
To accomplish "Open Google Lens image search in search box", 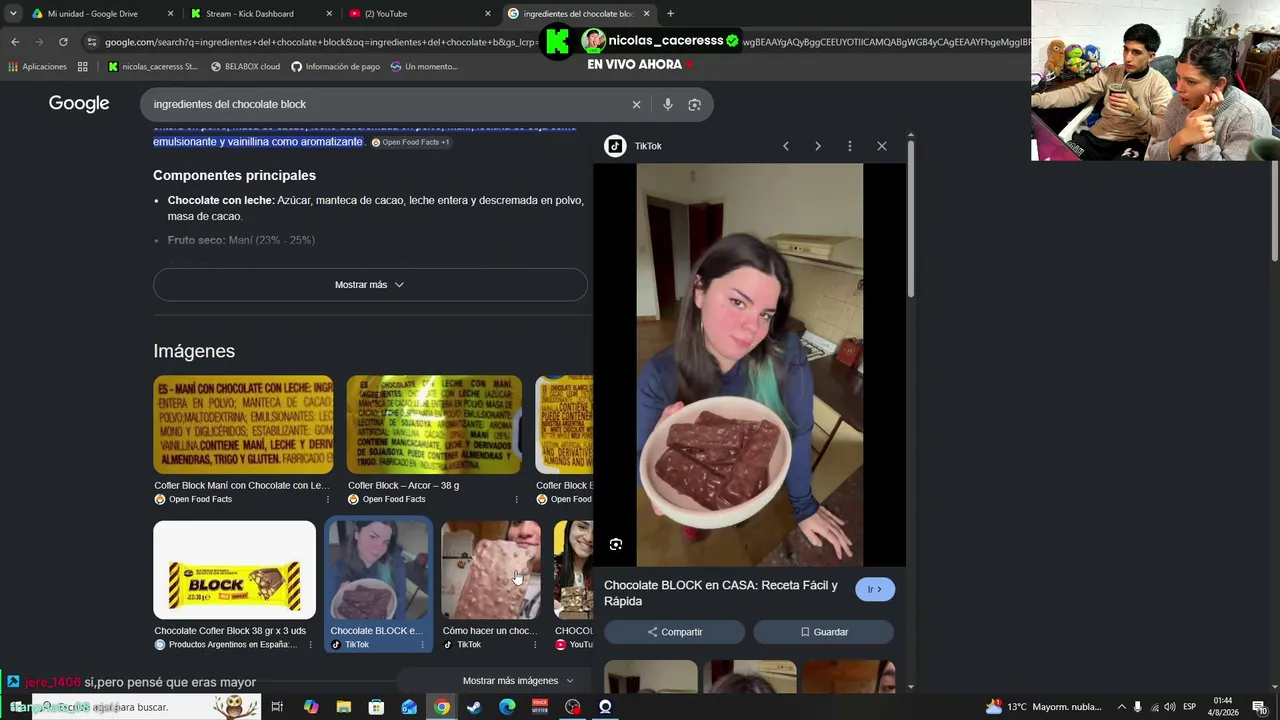I will [x=695, y=104].
